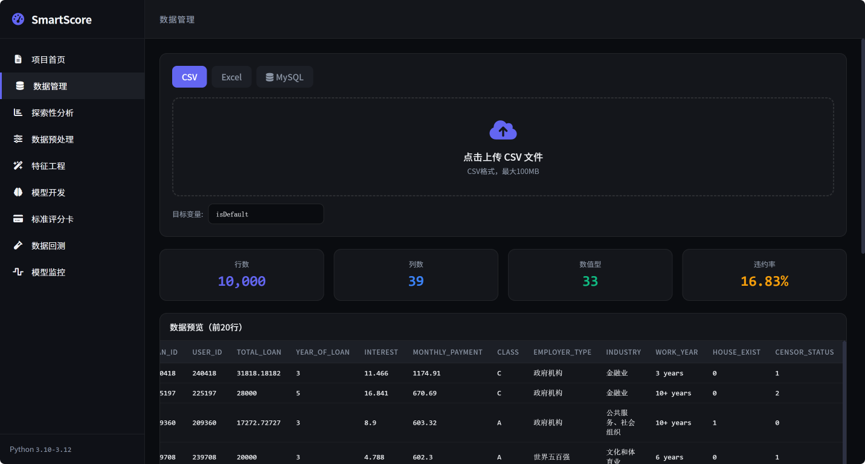
Task: Click the 数据预览（前20行）heading
Action: click(206, 327)
